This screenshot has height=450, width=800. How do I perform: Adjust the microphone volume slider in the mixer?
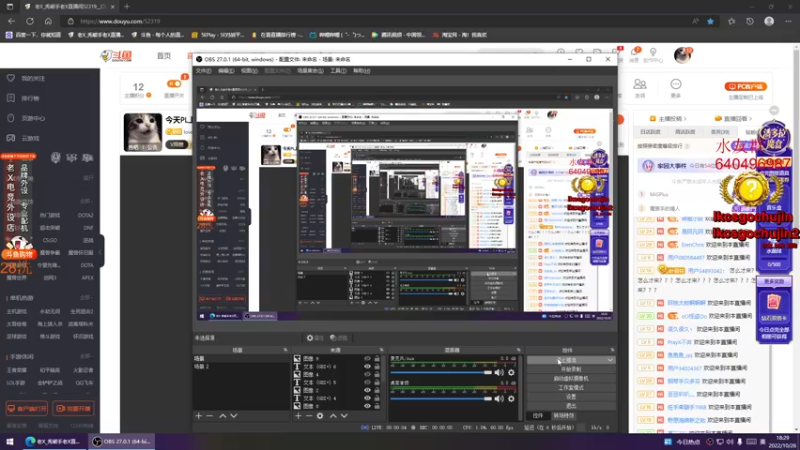(x=441, y=372)
